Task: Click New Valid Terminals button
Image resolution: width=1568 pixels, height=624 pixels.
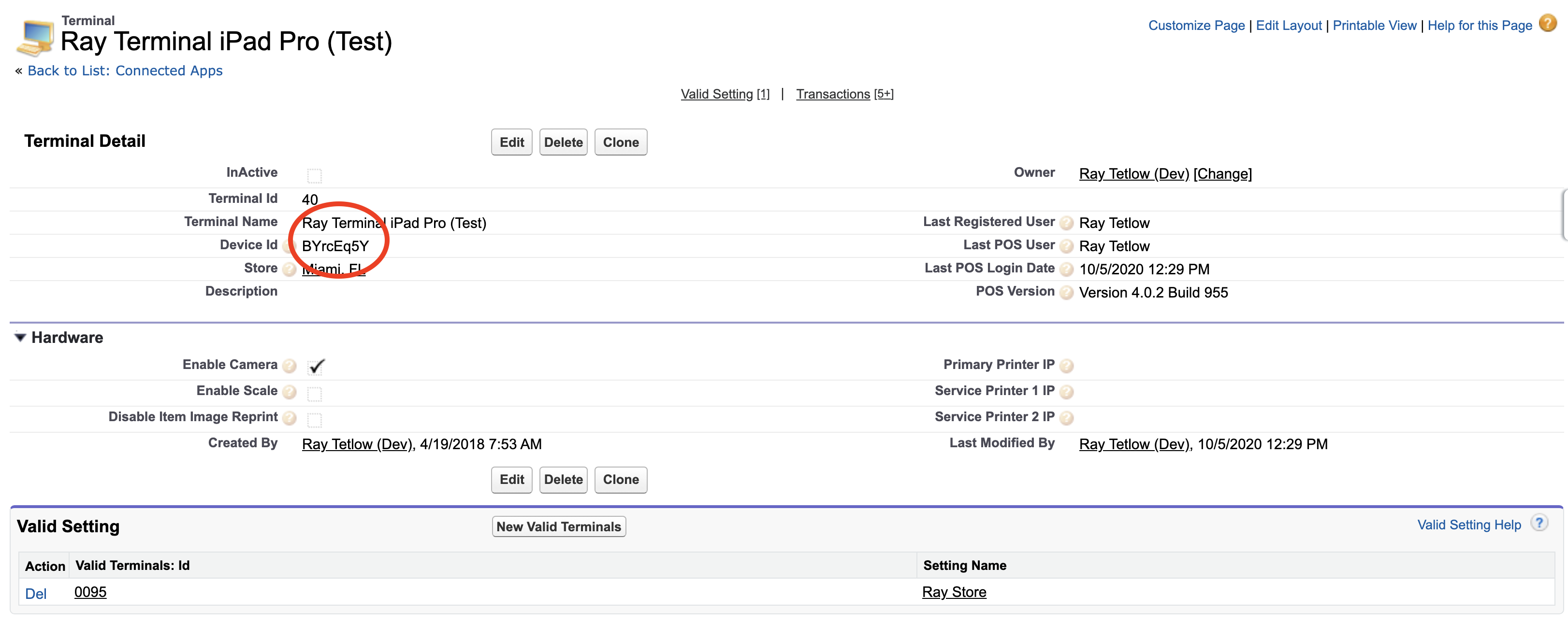Action: [x=558, y=527]
